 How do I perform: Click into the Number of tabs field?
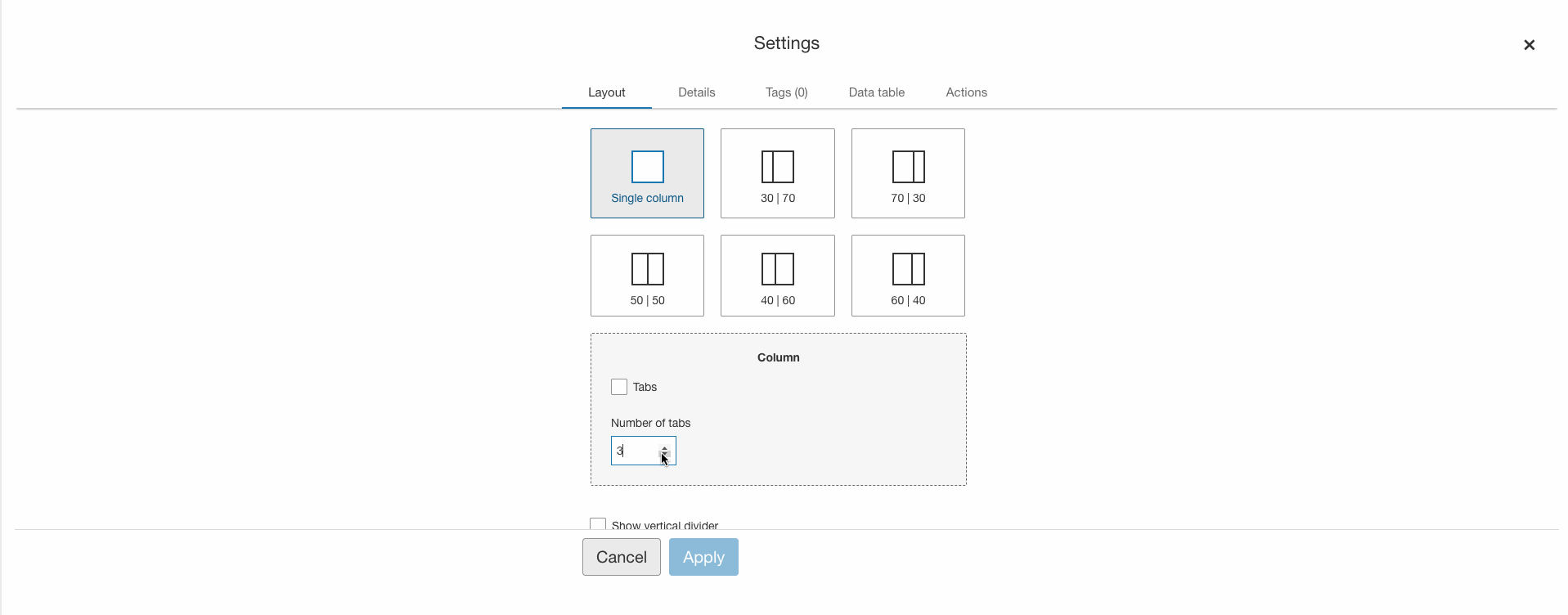pos(635,451)
